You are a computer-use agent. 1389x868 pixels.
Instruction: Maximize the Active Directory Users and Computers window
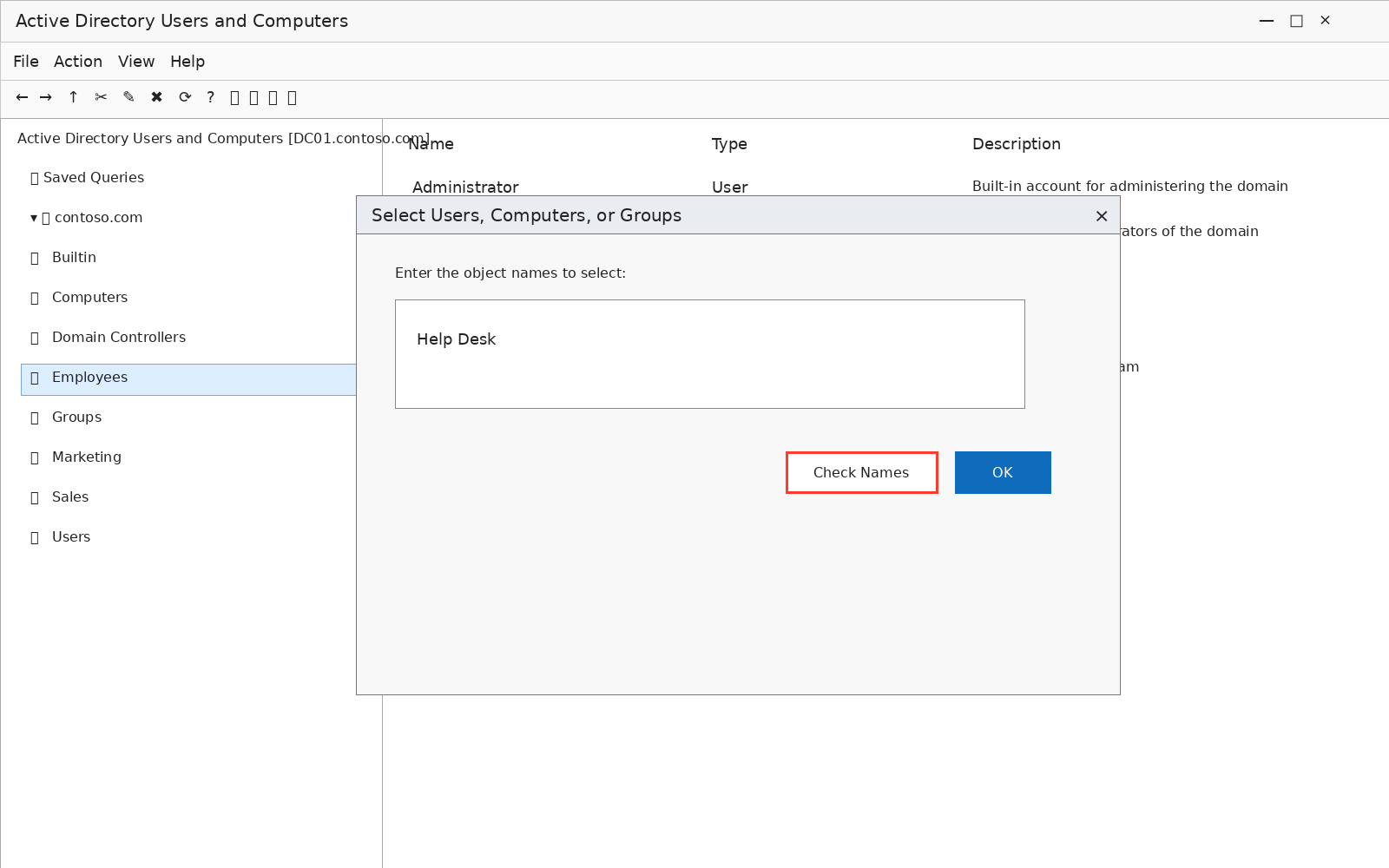pos(1296,21)
